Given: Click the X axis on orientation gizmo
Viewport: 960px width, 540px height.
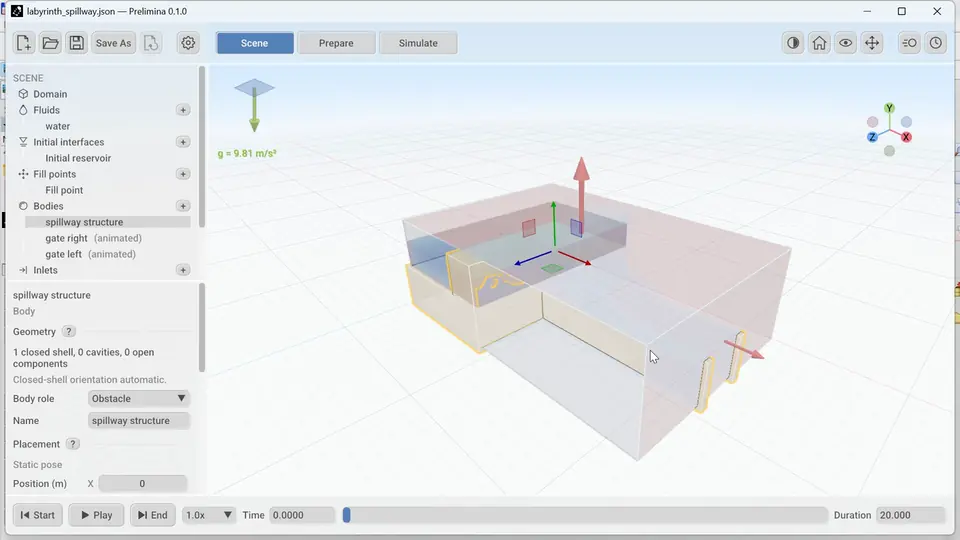Looking at the screenshot, I should [906, 137].
